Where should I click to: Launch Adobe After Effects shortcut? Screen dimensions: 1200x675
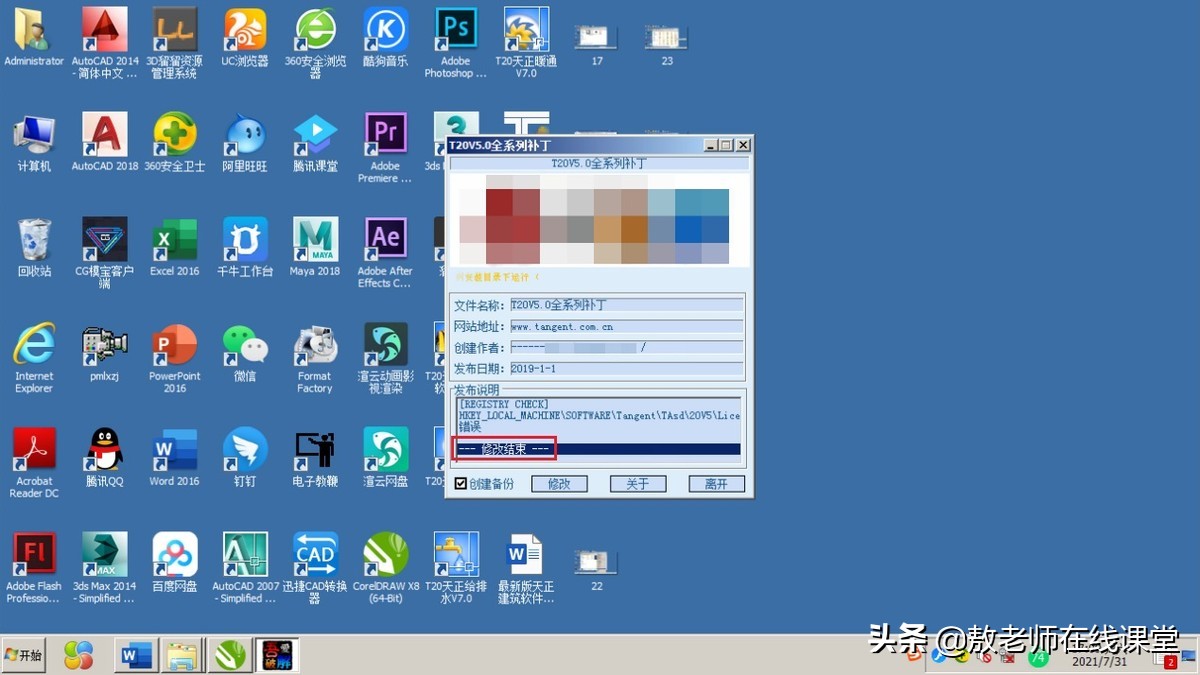tap(385, 240)
